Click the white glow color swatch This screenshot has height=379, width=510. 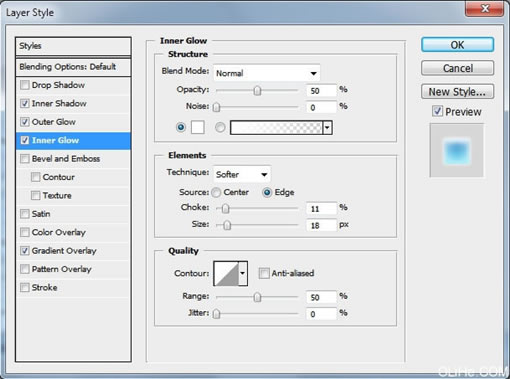pos(198,127)
